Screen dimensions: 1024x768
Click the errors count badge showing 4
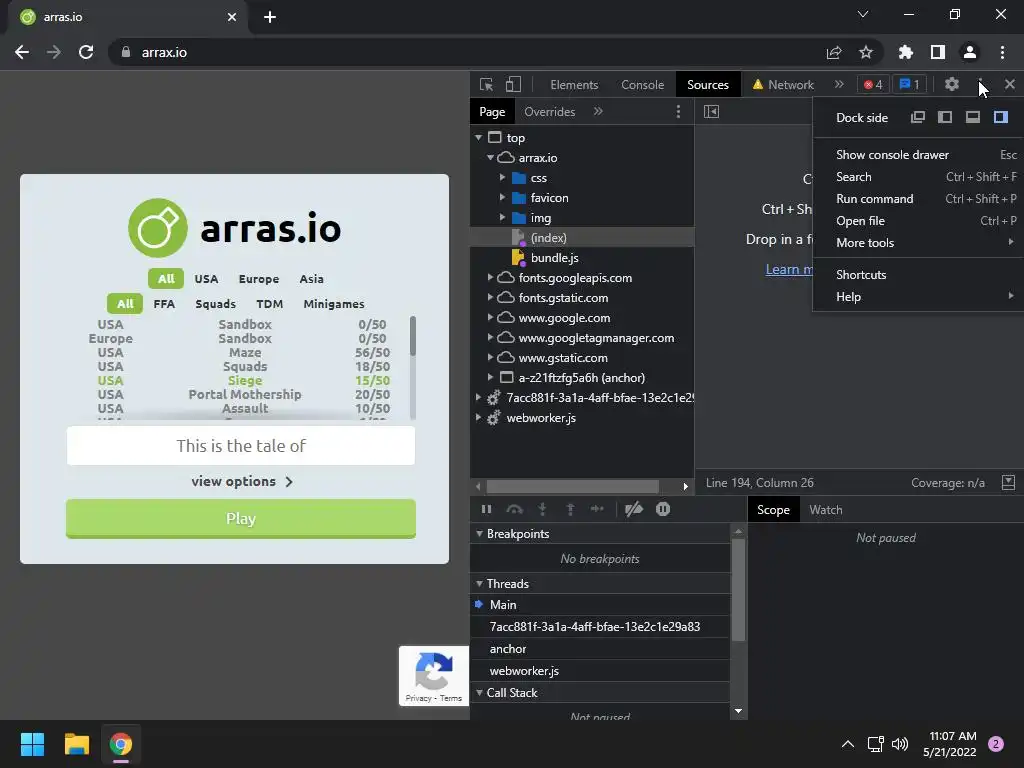(873, 84)
